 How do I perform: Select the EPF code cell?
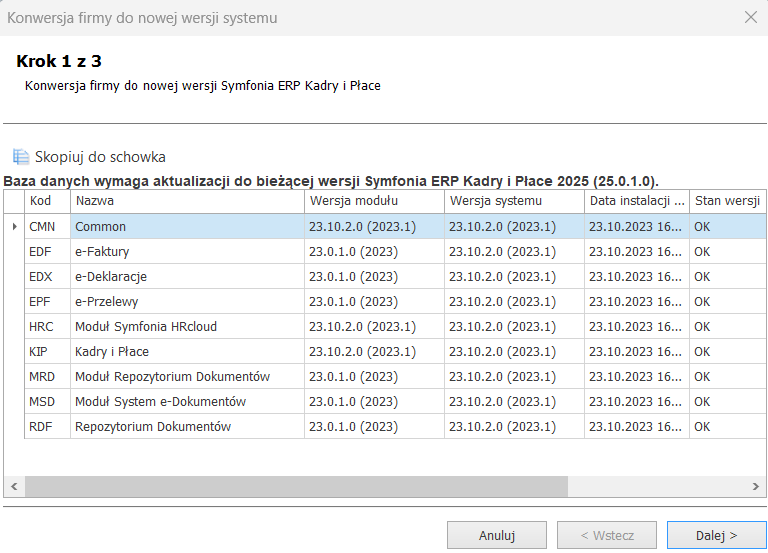click(x=48, y=301)
